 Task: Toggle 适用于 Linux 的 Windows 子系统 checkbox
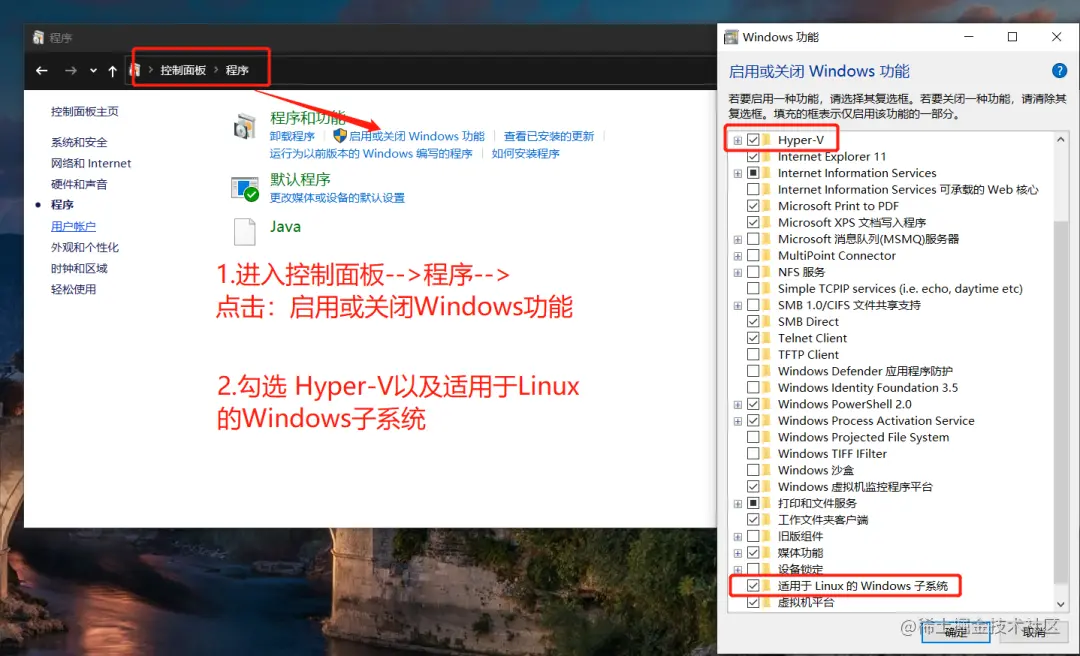click(x=753, y=586)
